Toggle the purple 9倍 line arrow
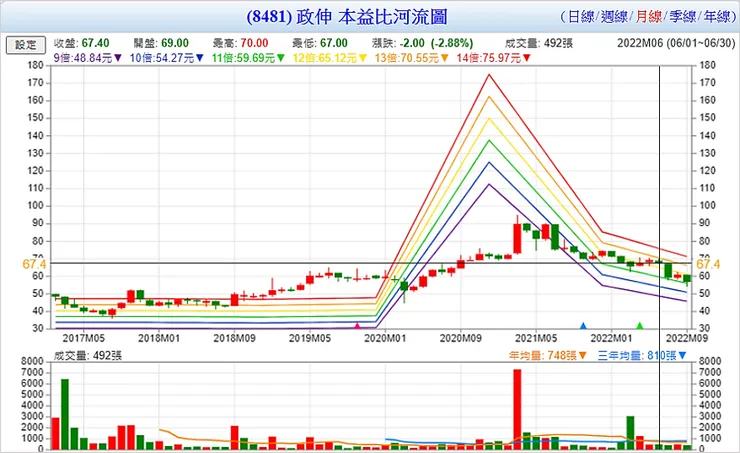 [x=118, y=58]
